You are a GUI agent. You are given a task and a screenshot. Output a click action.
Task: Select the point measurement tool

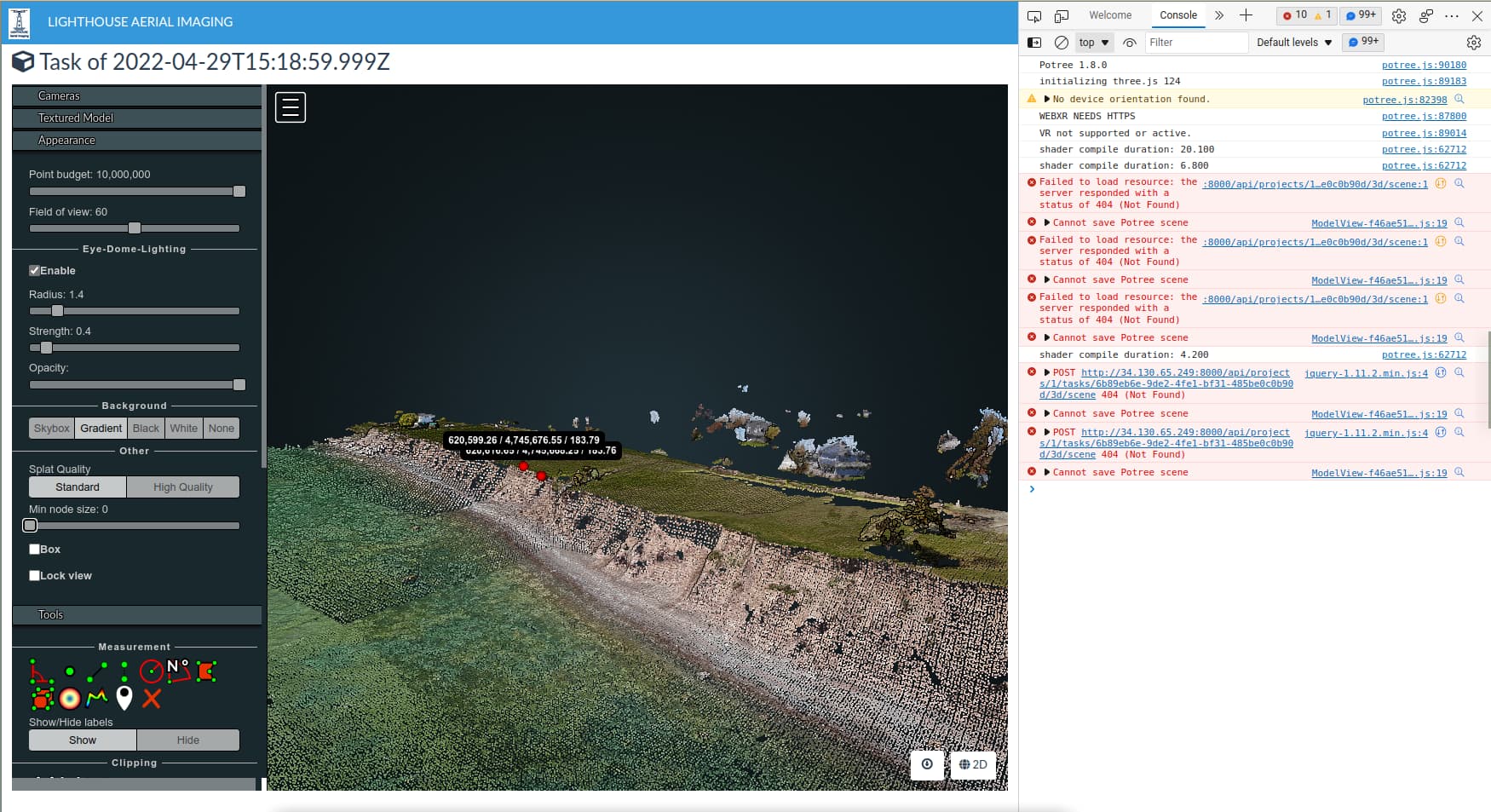click(70, 671)
